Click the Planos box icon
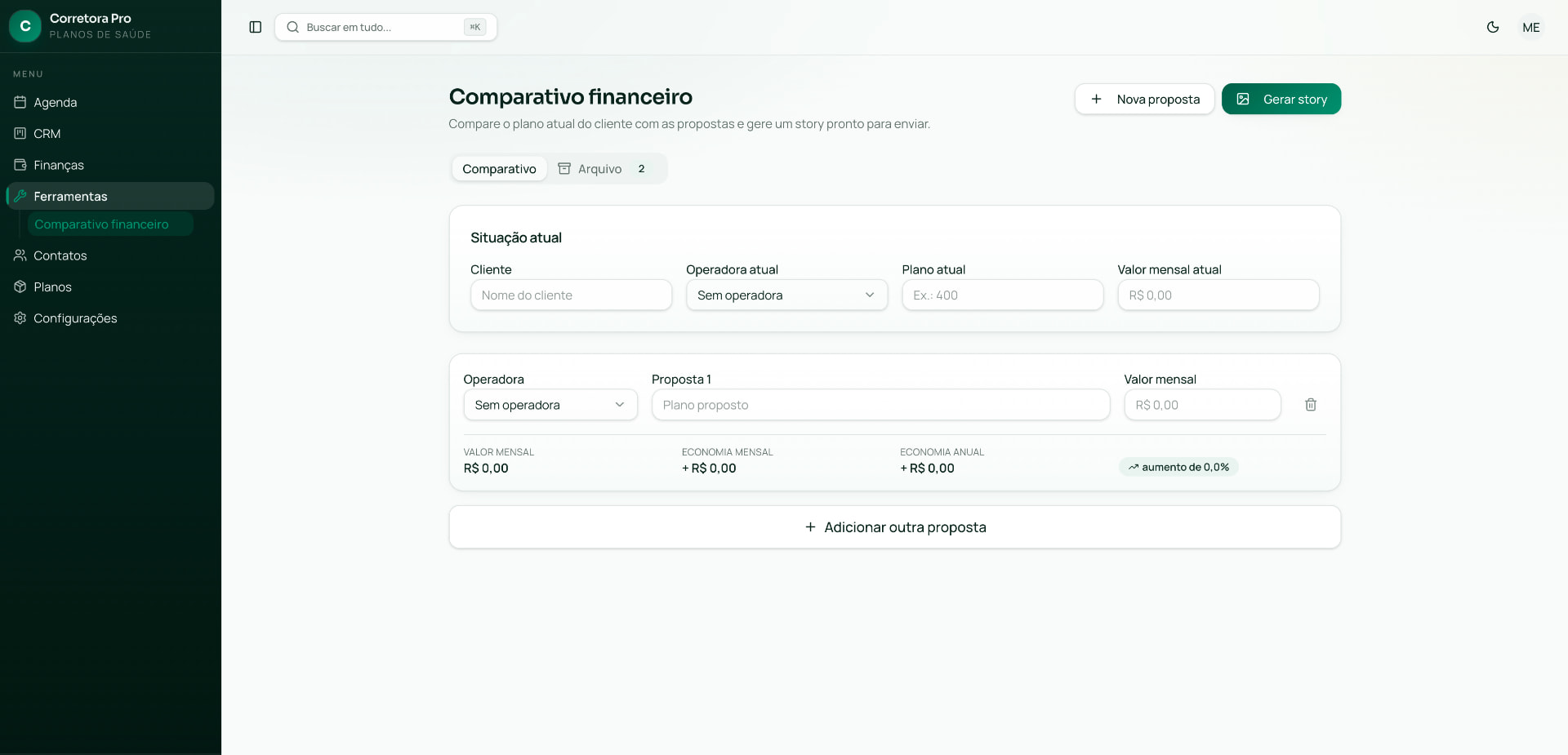Viewport: 1568px width, 755px height. click(x=20, y=286)
